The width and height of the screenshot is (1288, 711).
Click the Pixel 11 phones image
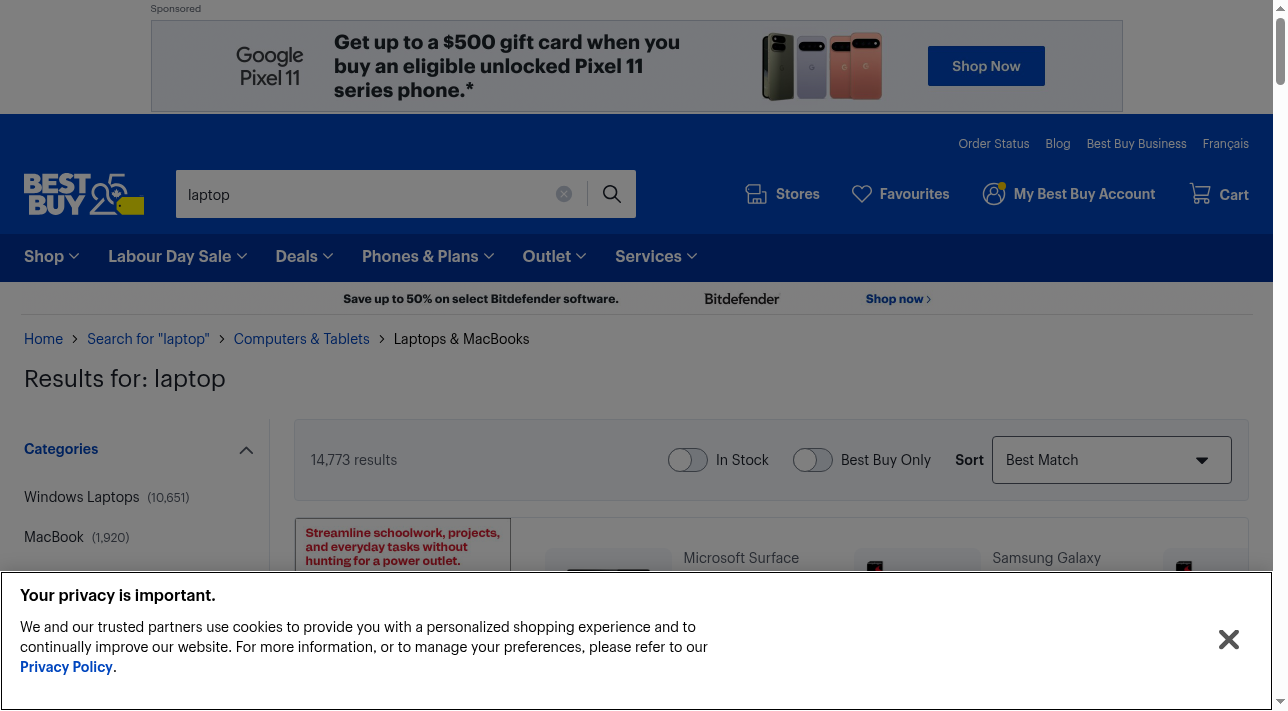coord(822,66)
